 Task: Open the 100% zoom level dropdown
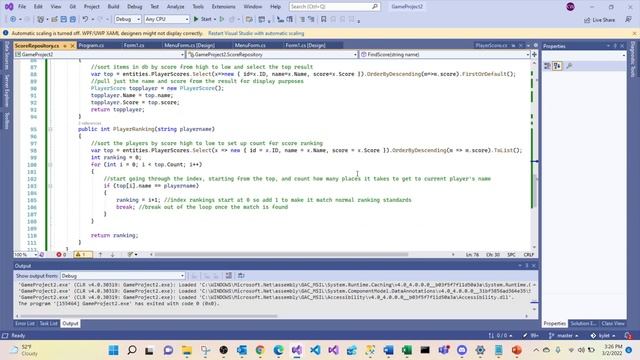pyautogui.click(x=26, y=254)
